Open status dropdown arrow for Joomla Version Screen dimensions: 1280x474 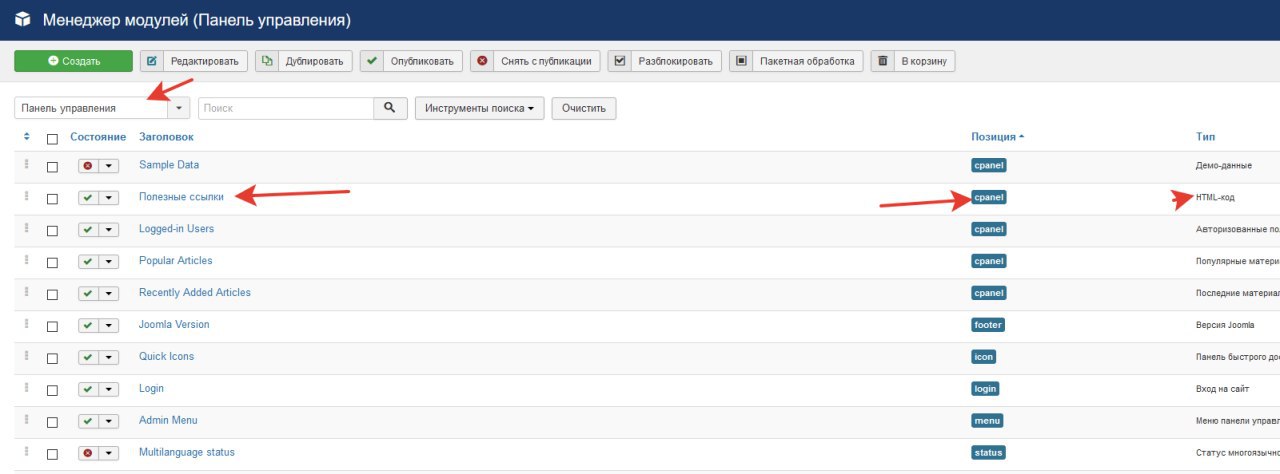[x=108, y=326]
